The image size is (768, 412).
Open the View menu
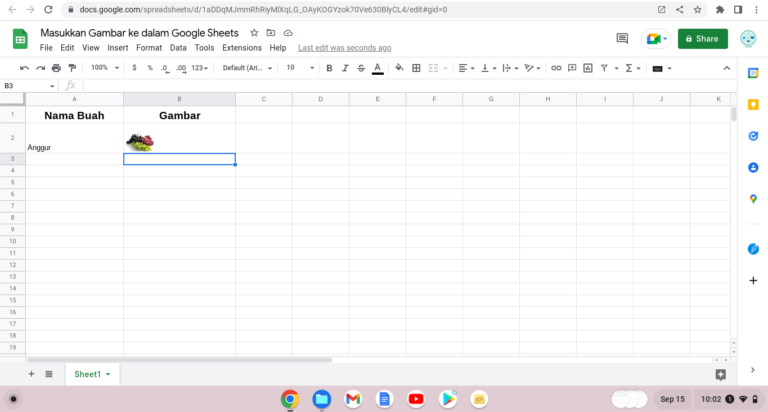[x=91, y=48]
